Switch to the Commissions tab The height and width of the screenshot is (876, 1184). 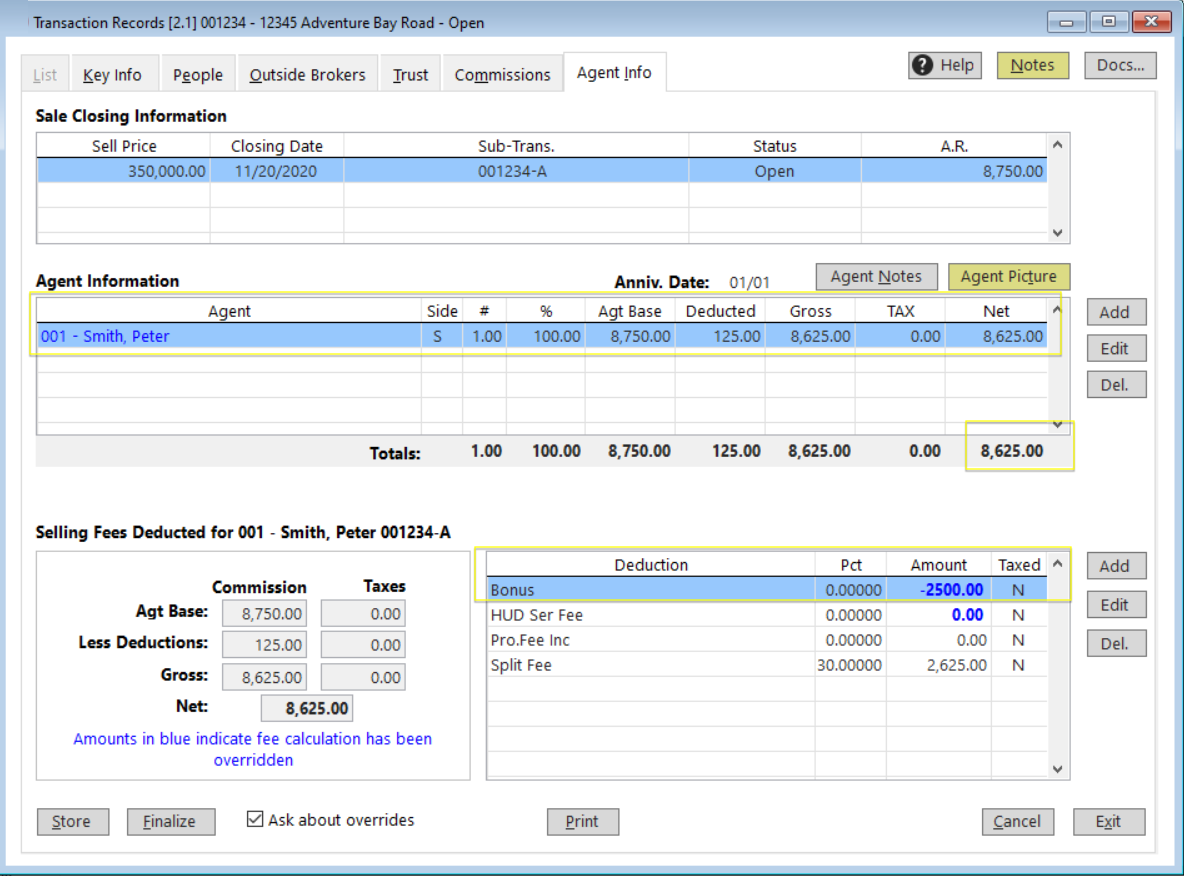coord(502,73)
